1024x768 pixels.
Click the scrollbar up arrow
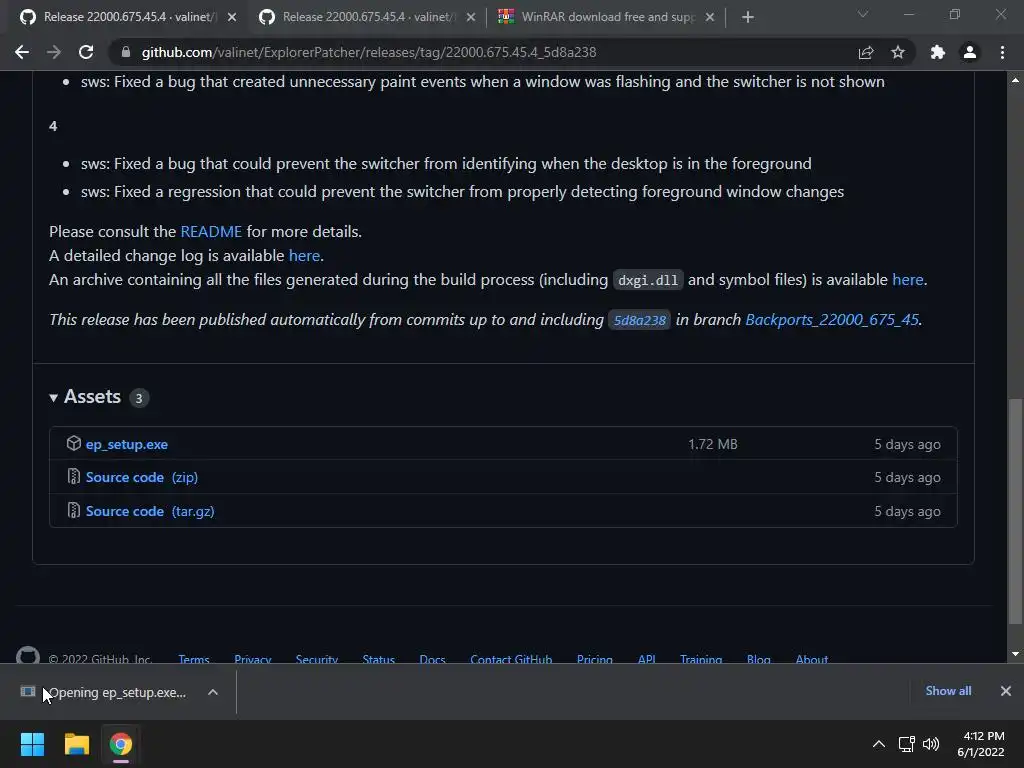pos(1015,80)
